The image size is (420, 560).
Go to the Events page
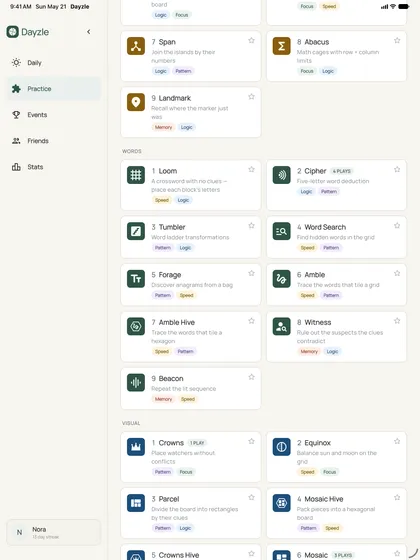coord(54,115)
